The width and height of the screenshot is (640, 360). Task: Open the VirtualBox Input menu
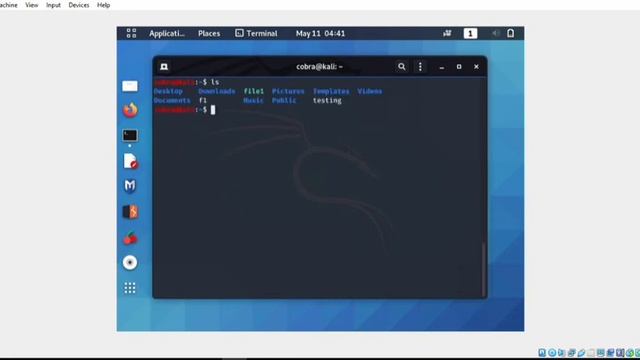[53, 5]
